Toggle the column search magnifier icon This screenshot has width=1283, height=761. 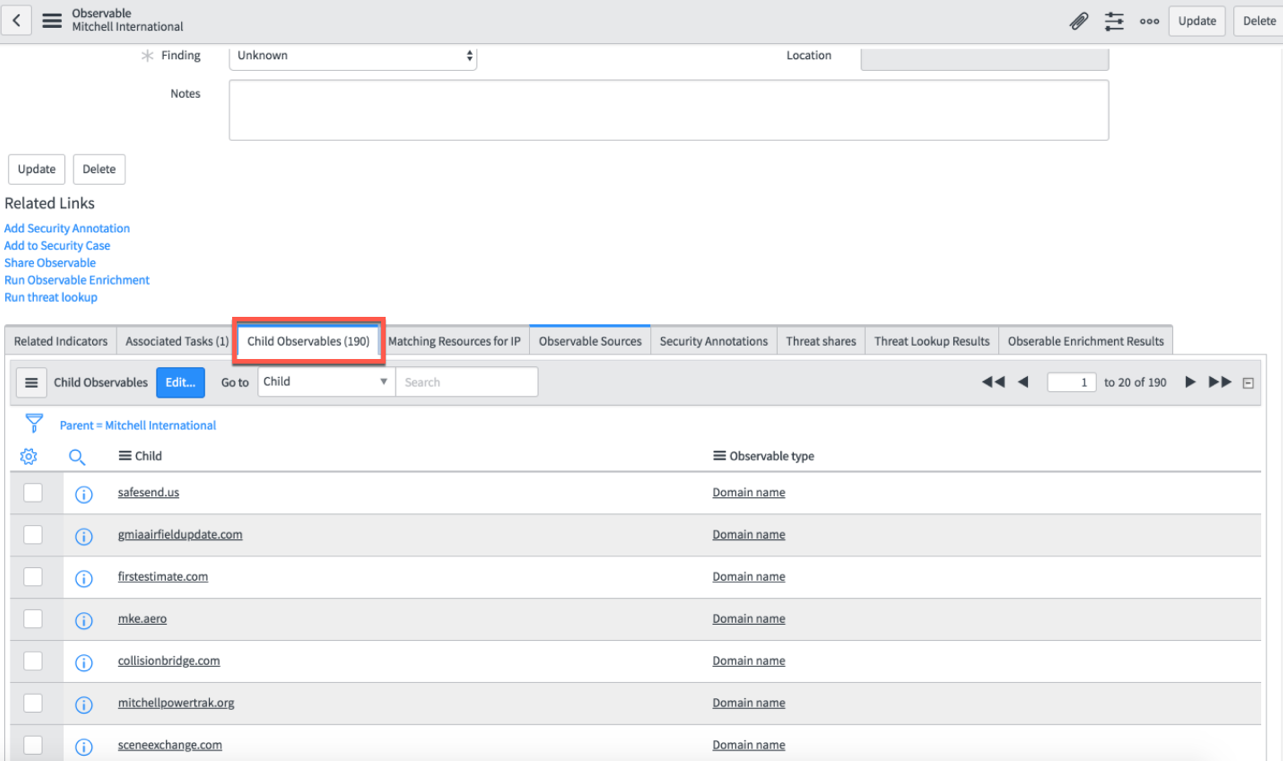coord(77,457)
